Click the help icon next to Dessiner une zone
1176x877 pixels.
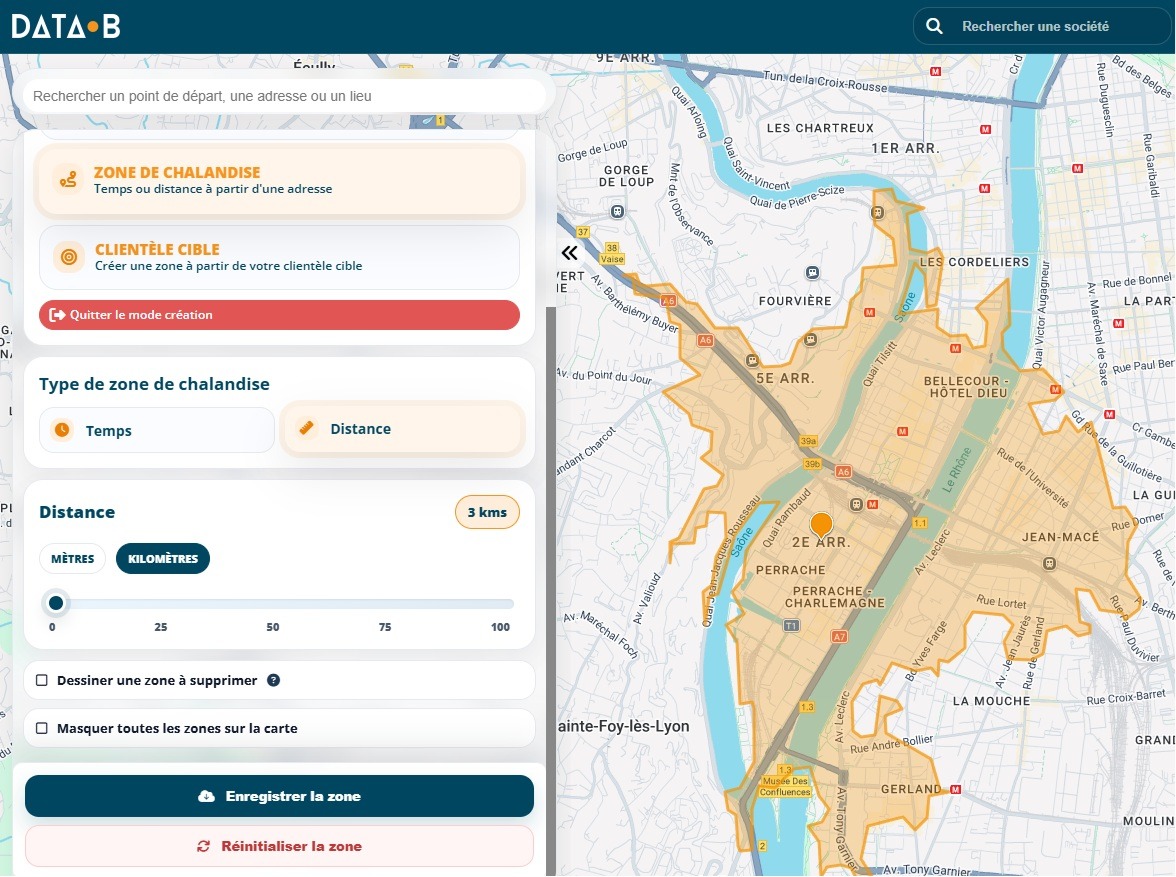click(274, 680)
